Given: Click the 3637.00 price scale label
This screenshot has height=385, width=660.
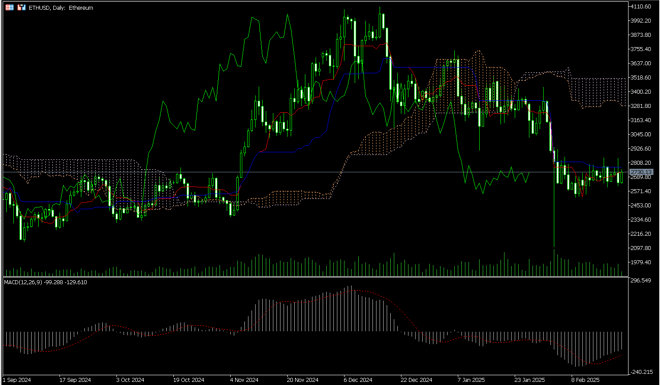Looking at the screenshot, I should click(641, 63).
